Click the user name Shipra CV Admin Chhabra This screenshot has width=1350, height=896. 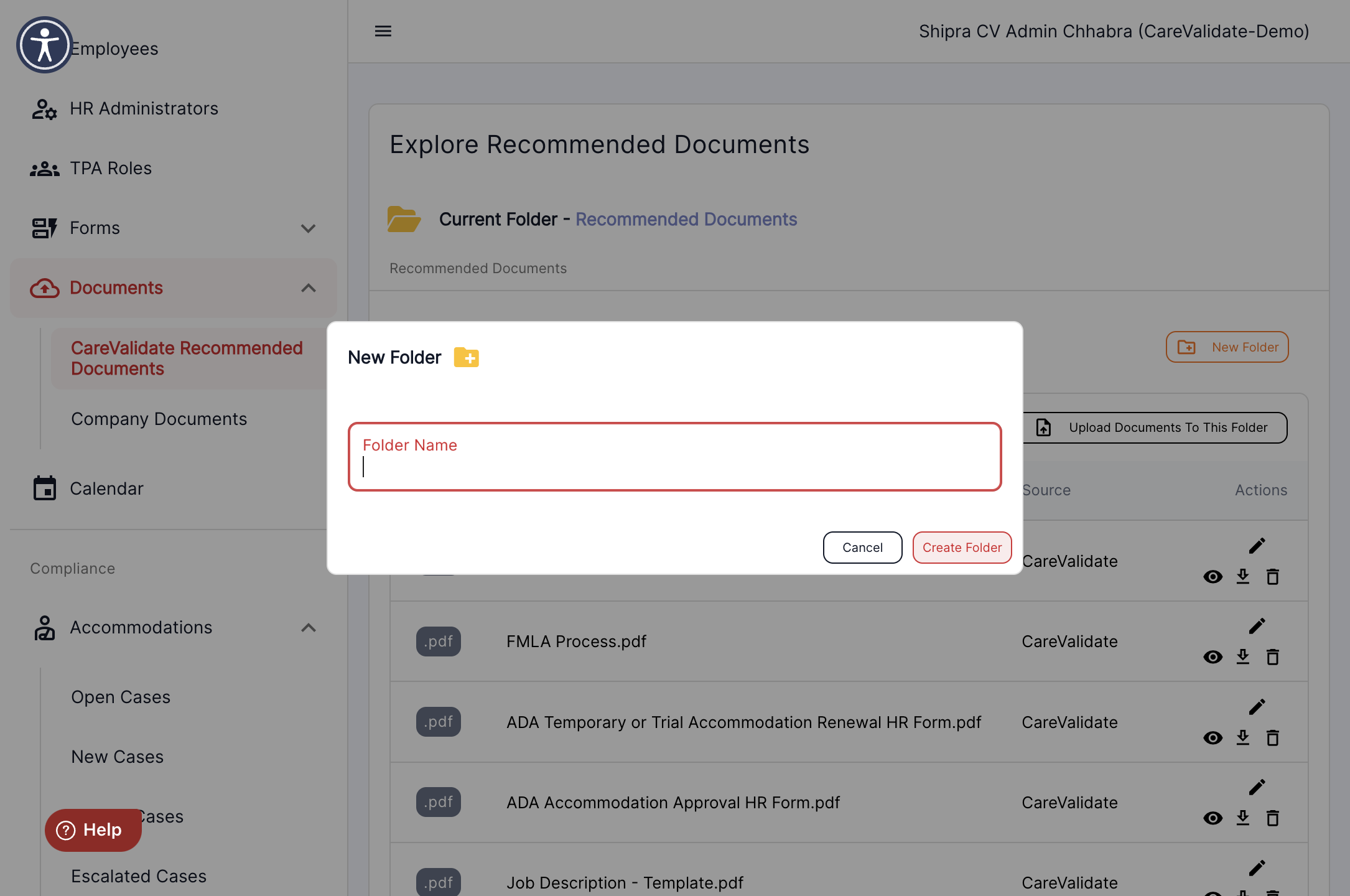pyautogui.click(x=1114, y=32)
